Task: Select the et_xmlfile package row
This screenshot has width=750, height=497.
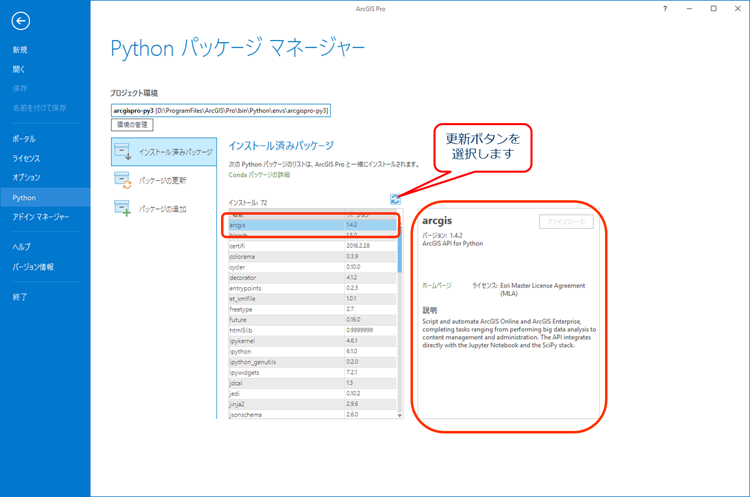Action: tap(313, 298)
